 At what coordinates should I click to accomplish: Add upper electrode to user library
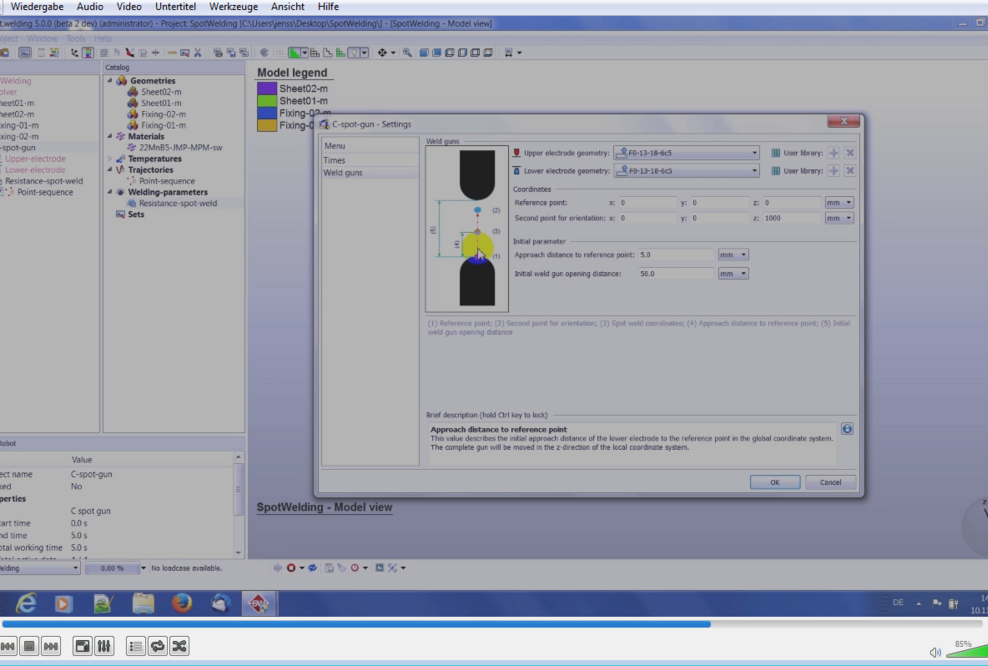pyautogui.click(x=833, y=153)
